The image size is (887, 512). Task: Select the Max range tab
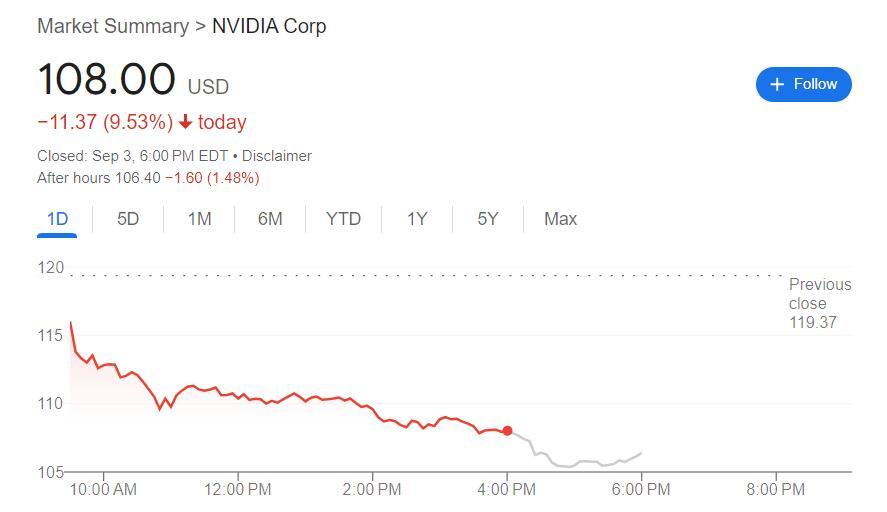click(x=560, y=219)
